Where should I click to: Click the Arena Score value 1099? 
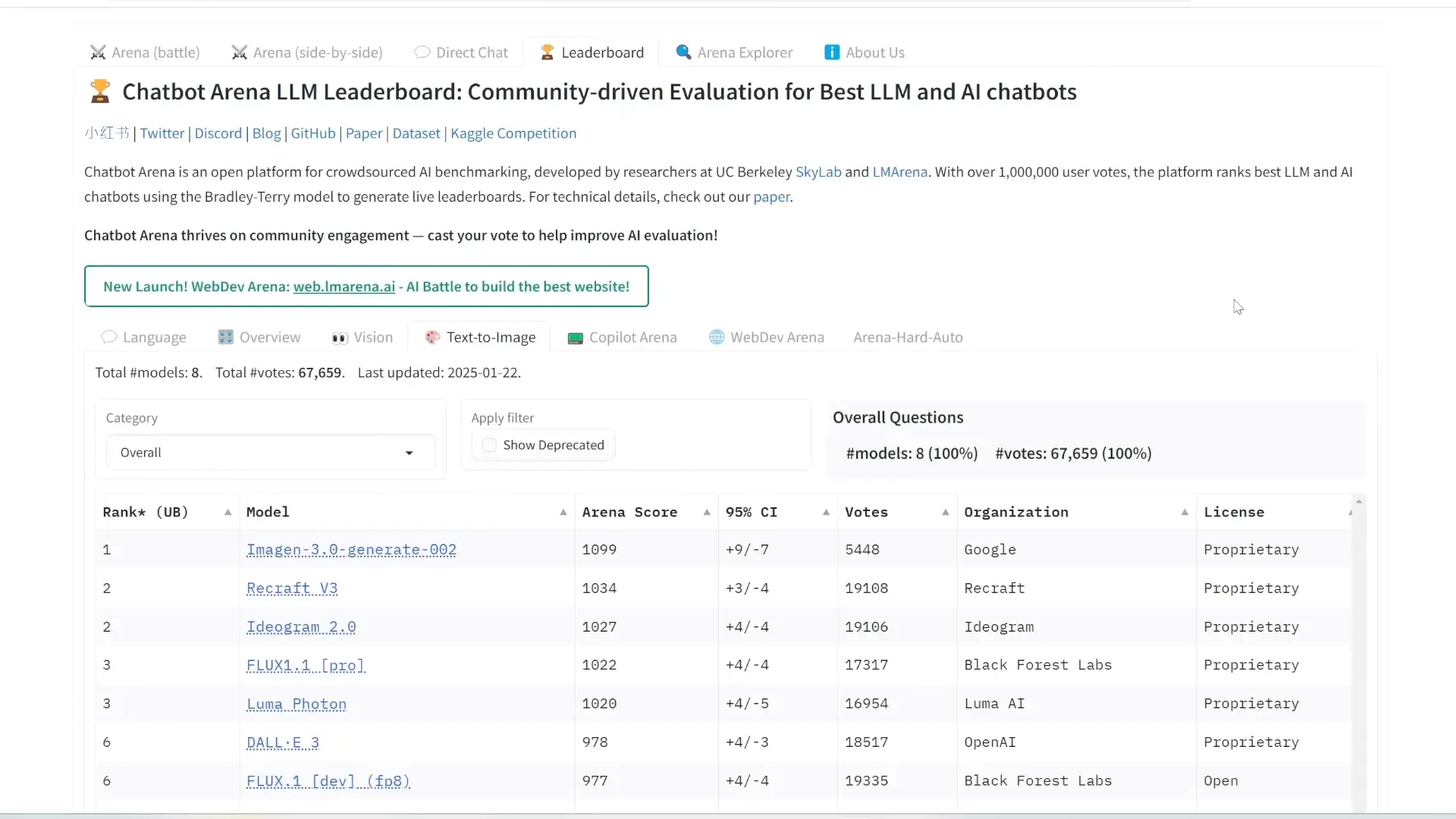click(x=599, y=550)
